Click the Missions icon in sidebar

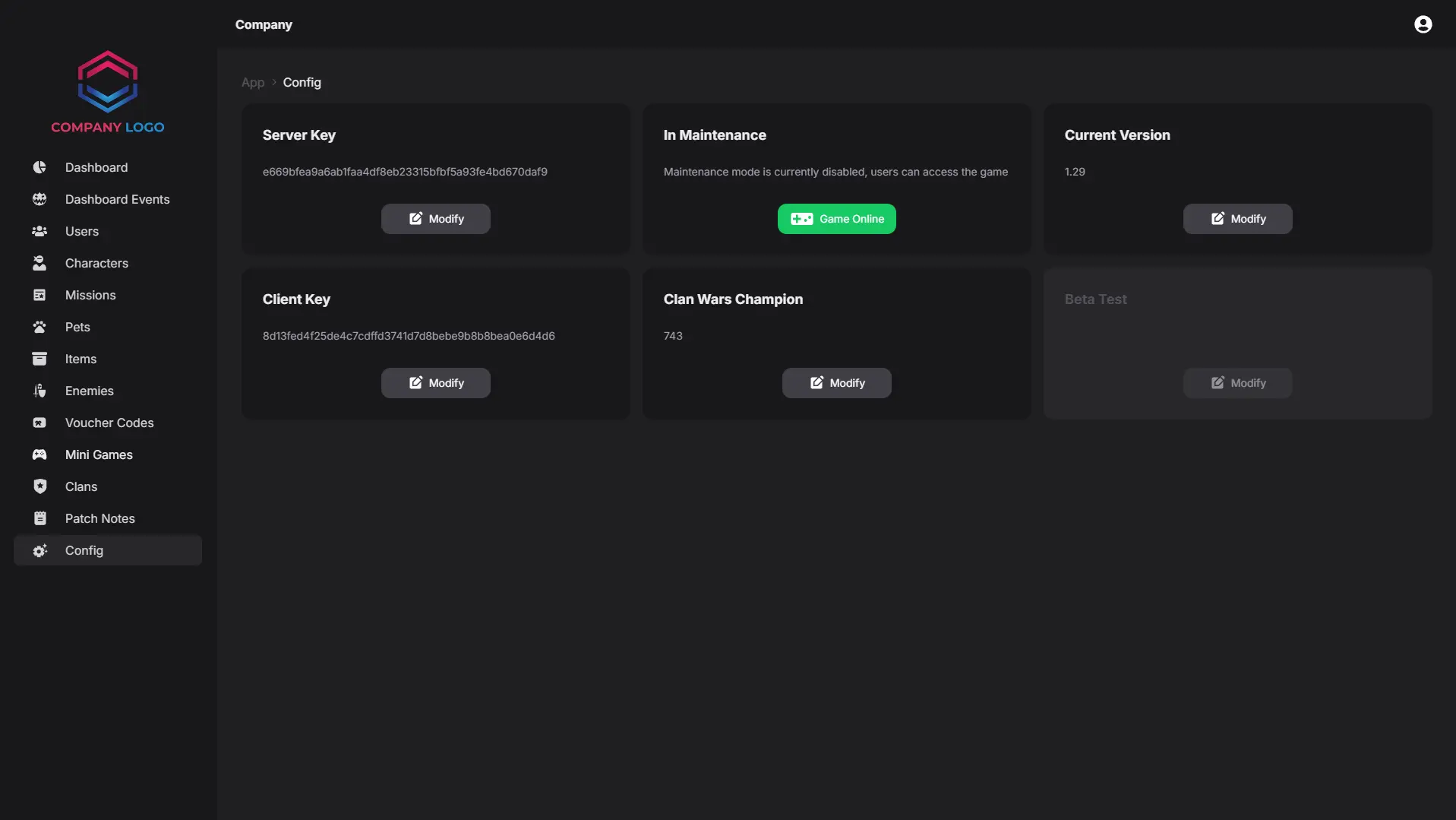[39, 295]
